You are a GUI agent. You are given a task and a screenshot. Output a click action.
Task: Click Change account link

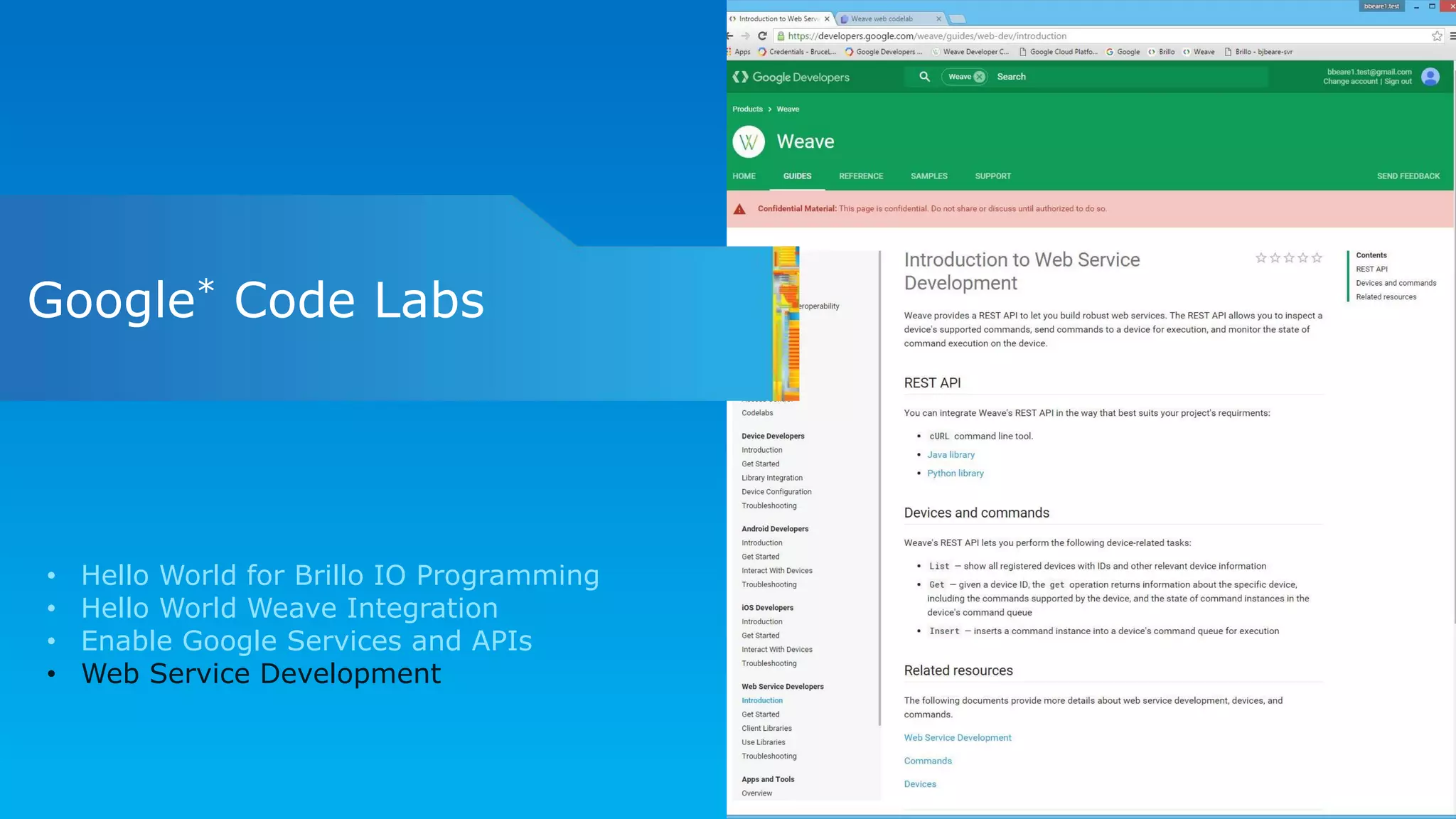click(x=1350, y=82)
